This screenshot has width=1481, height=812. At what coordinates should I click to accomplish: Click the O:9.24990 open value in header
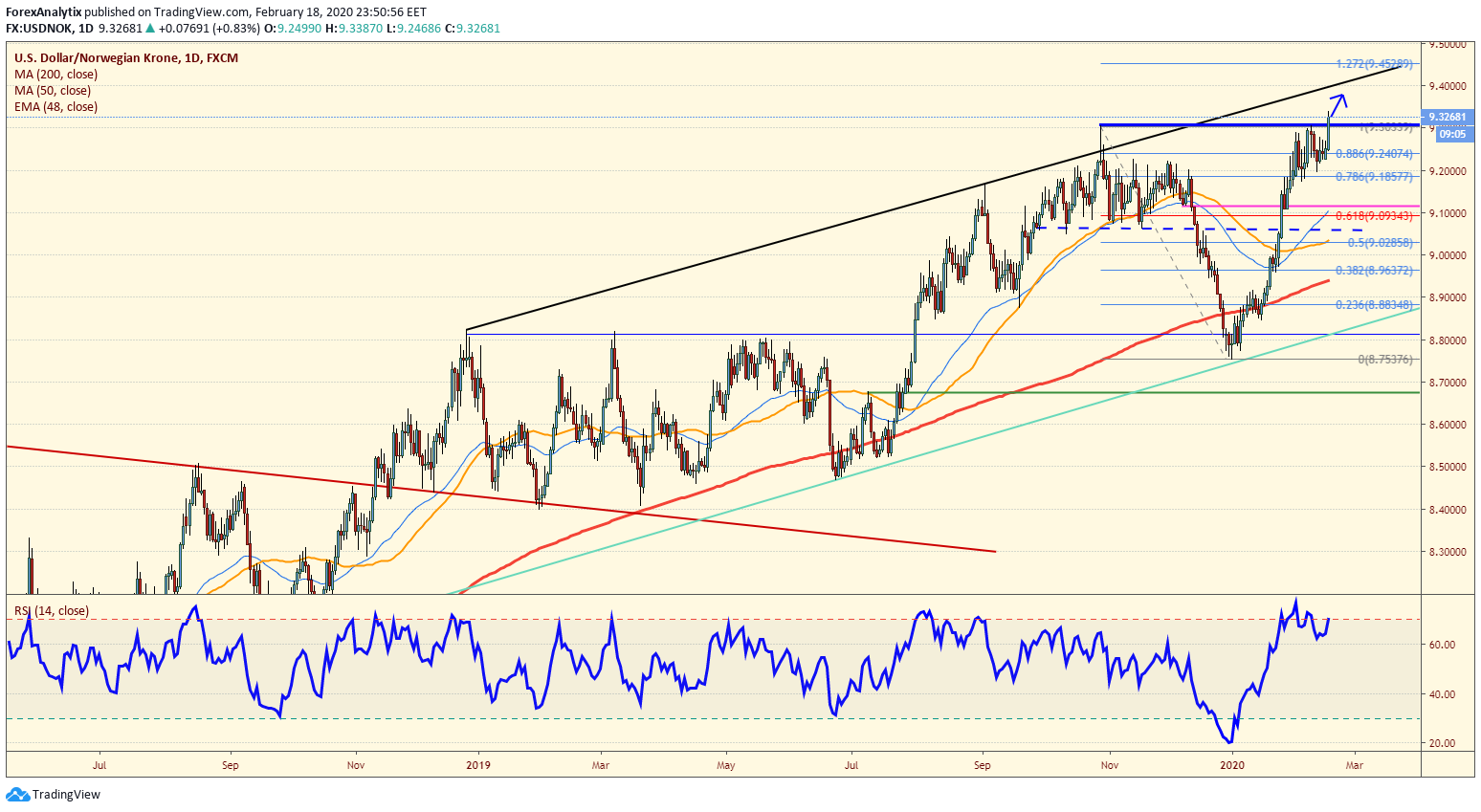click(293, 29)
